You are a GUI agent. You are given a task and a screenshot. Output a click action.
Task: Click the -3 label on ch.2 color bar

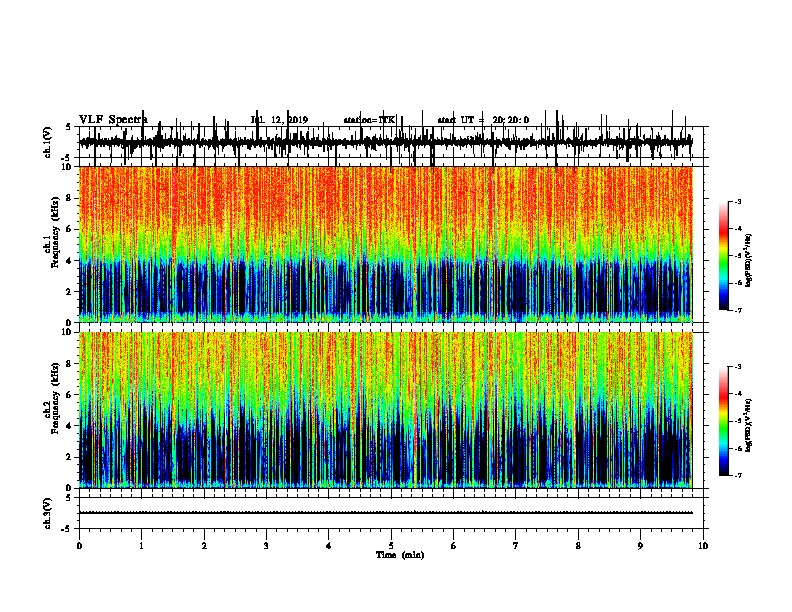[x=737, y=367]
